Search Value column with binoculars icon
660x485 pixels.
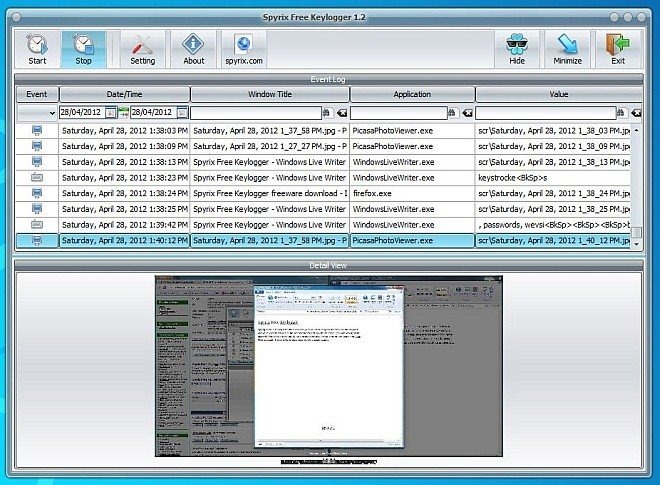point(621,112)
